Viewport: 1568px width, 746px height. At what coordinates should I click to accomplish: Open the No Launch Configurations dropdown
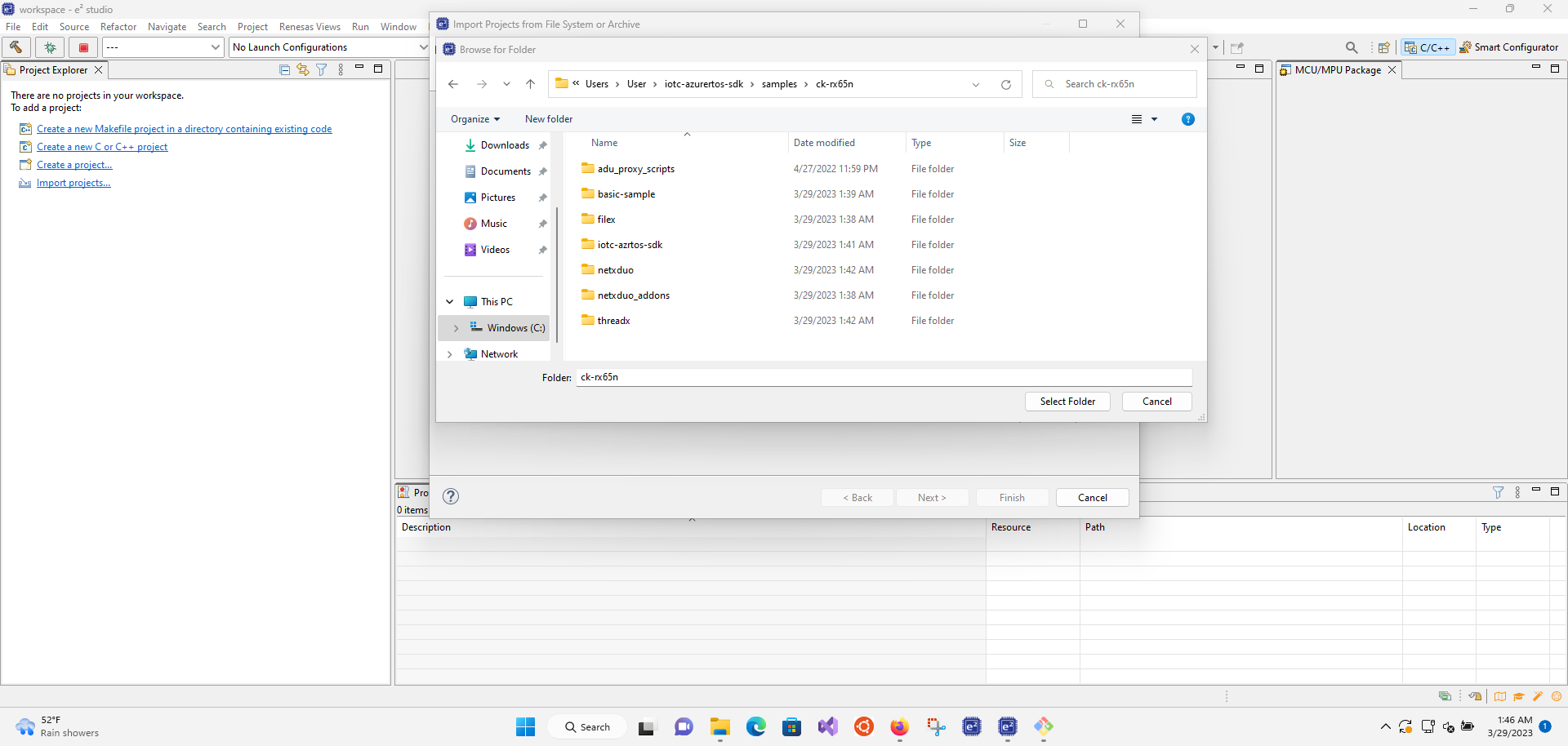click(x=330, y=47)
